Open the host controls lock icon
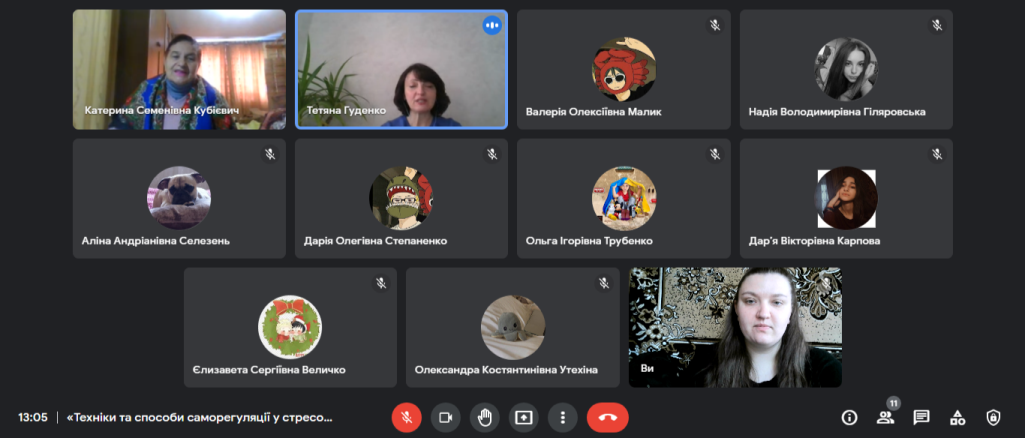The width and height of the screenshot is (1025, 438). 994,417
